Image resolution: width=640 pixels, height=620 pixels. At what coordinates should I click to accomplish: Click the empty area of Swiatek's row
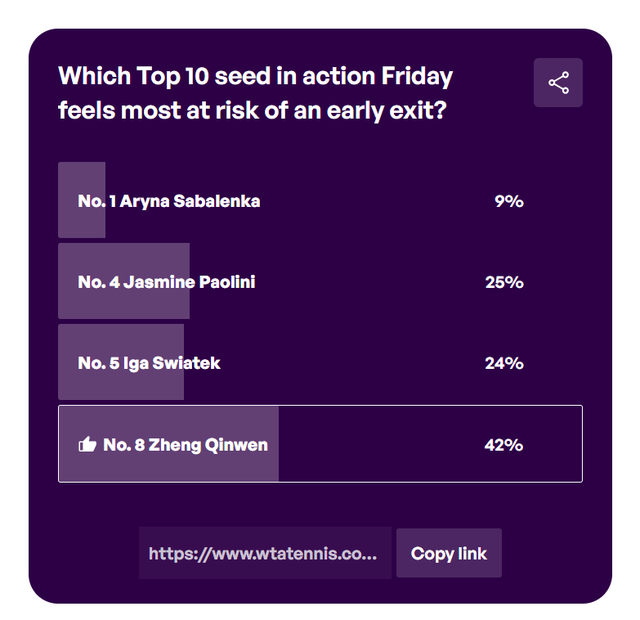pos(350,363)
